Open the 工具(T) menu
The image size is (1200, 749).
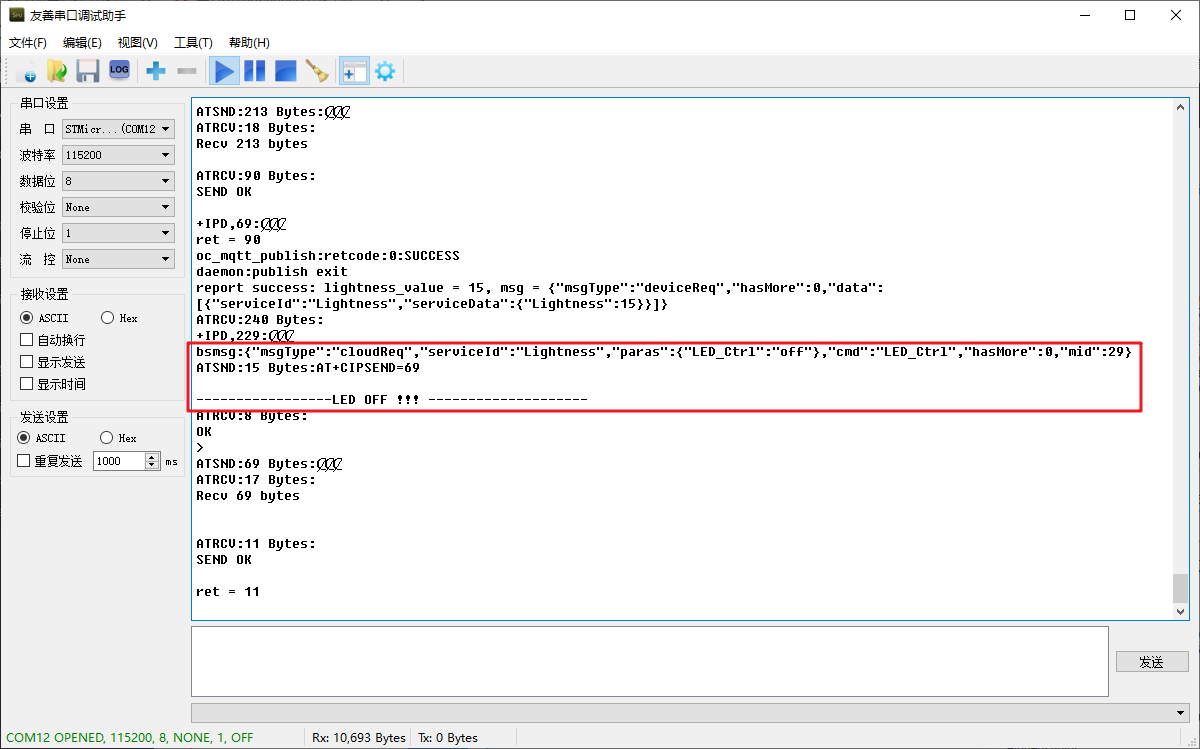coord(193,43)
